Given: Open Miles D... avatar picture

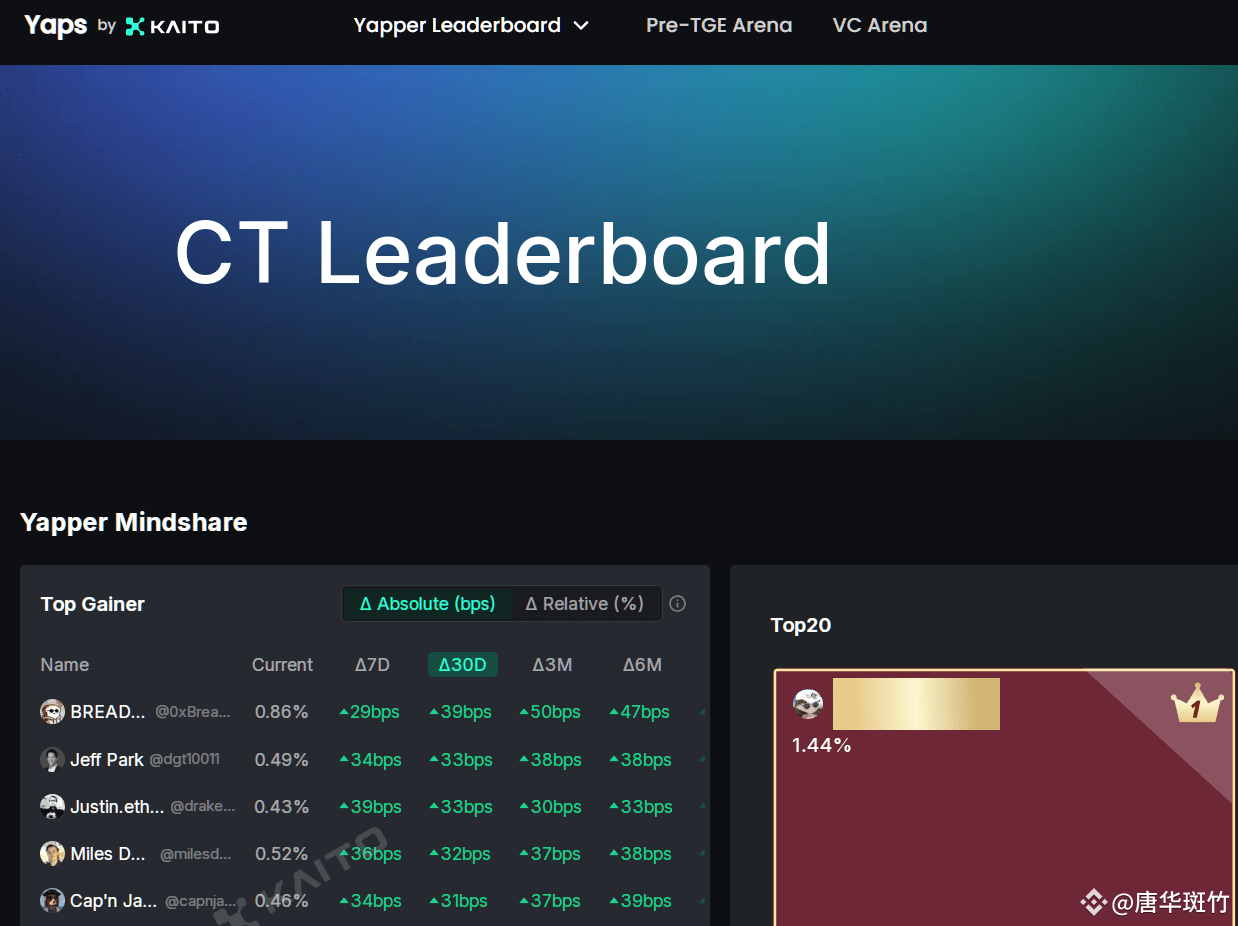Looking at the screenshot, I should pyautogui.click(x=52, y=853).
